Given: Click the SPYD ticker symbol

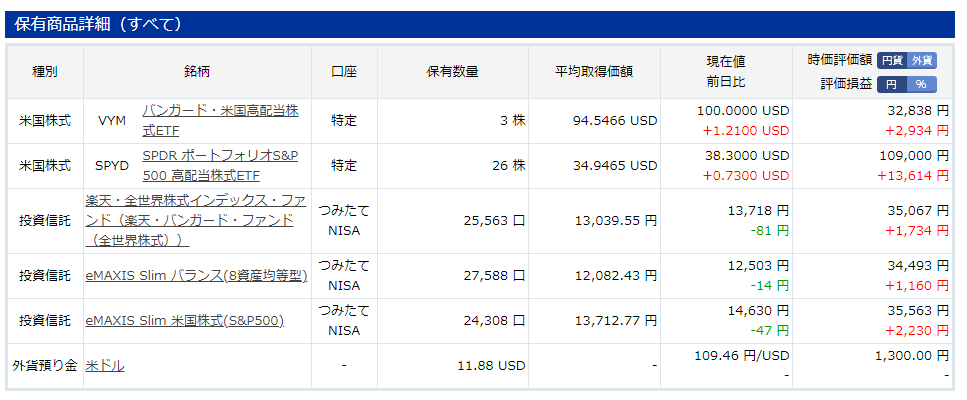Looking at the screenshot, I should tap(112, 166).
